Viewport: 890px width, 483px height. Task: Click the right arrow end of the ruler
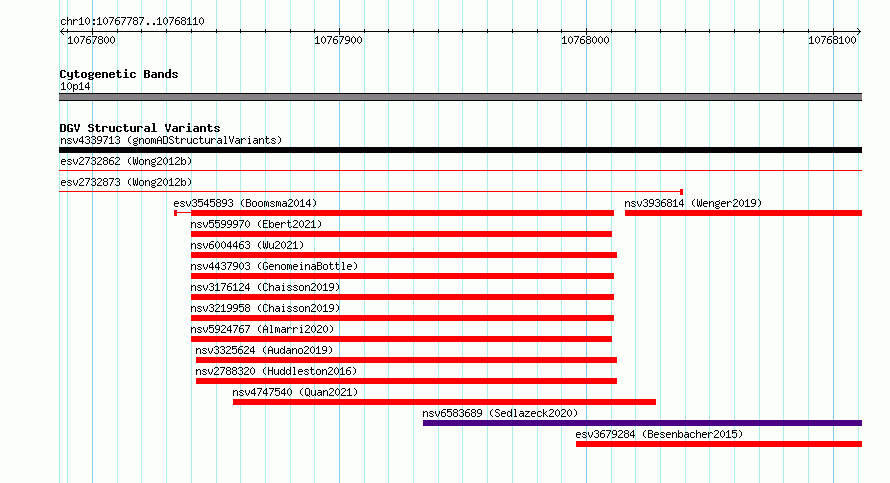click(859, 31)
